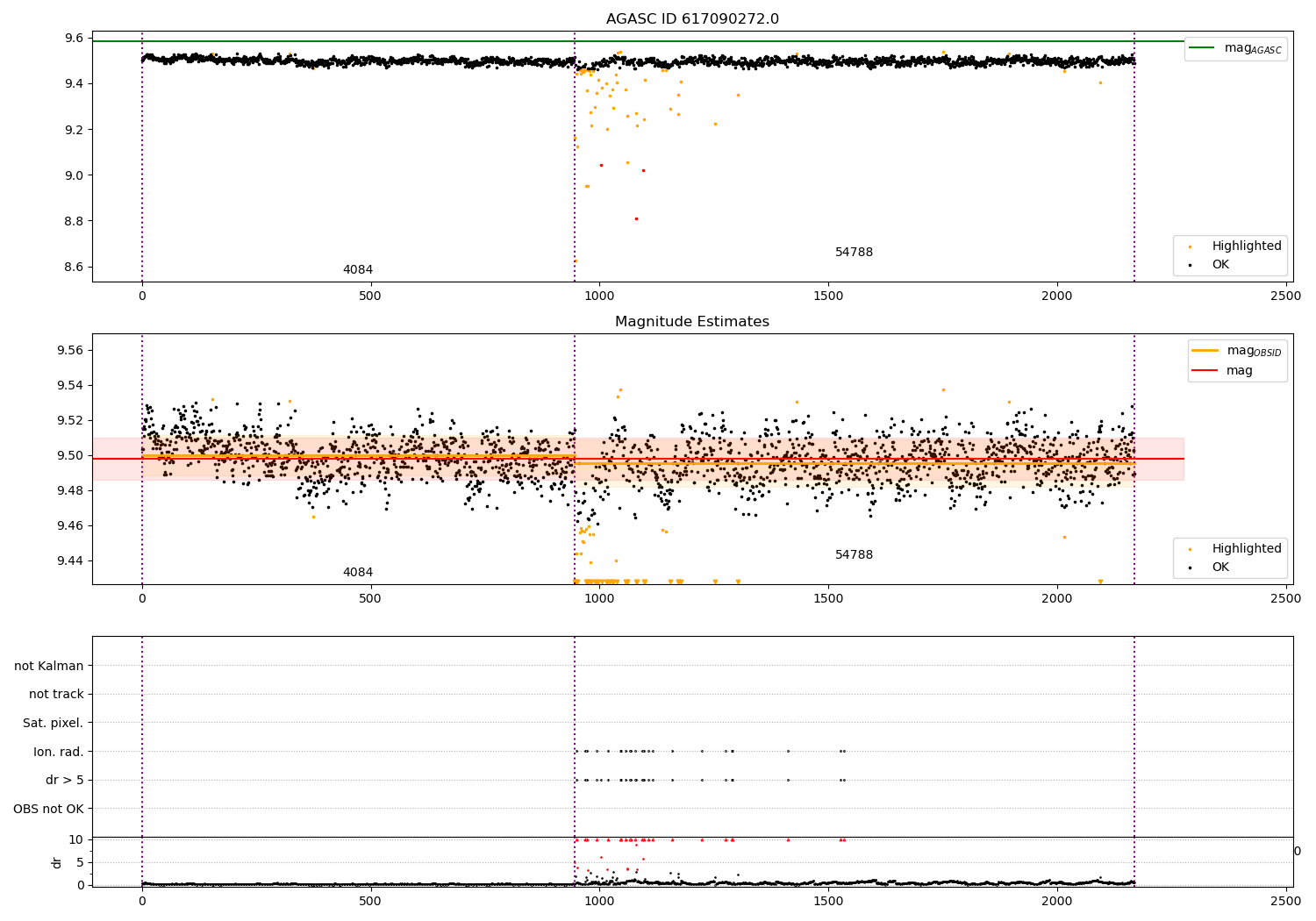
Task: Click "Highlighted" in the AGASC plot legend
Action: (1247, 246)
